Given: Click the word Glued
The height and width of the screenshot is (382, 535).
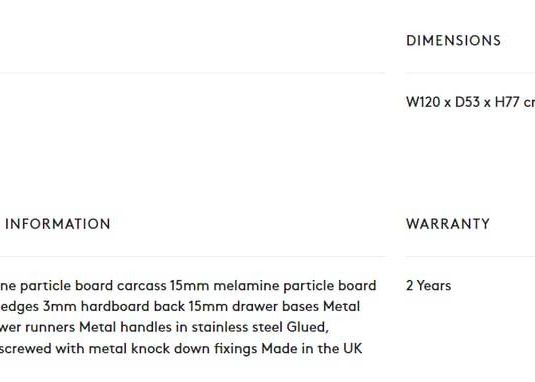Looking at the screenshot, I should tap(307, 327).
